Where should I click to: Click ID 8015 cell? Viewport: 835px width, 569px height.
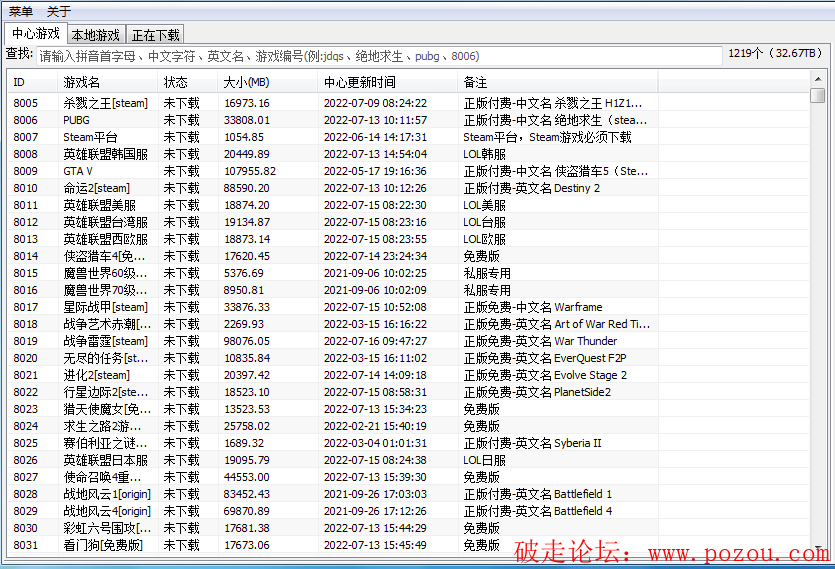(x=26, y=273)
